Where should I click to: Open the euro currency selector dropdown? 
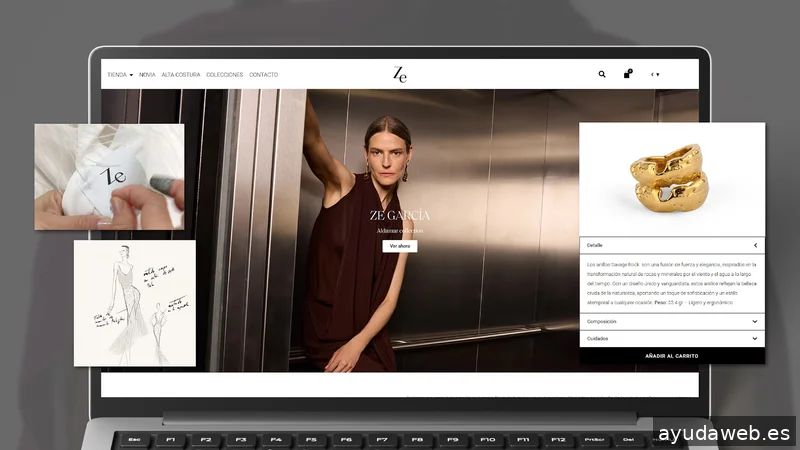pos(655,74)
